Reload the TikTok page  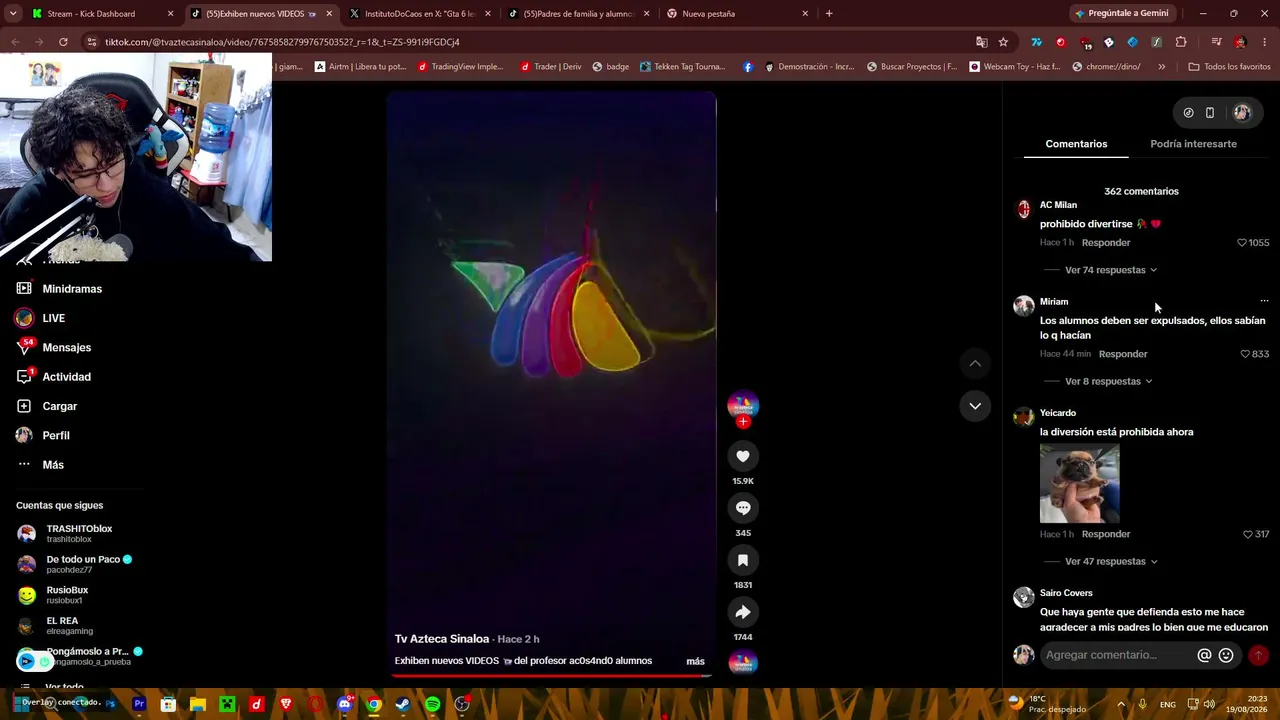[x=63, y=42]
